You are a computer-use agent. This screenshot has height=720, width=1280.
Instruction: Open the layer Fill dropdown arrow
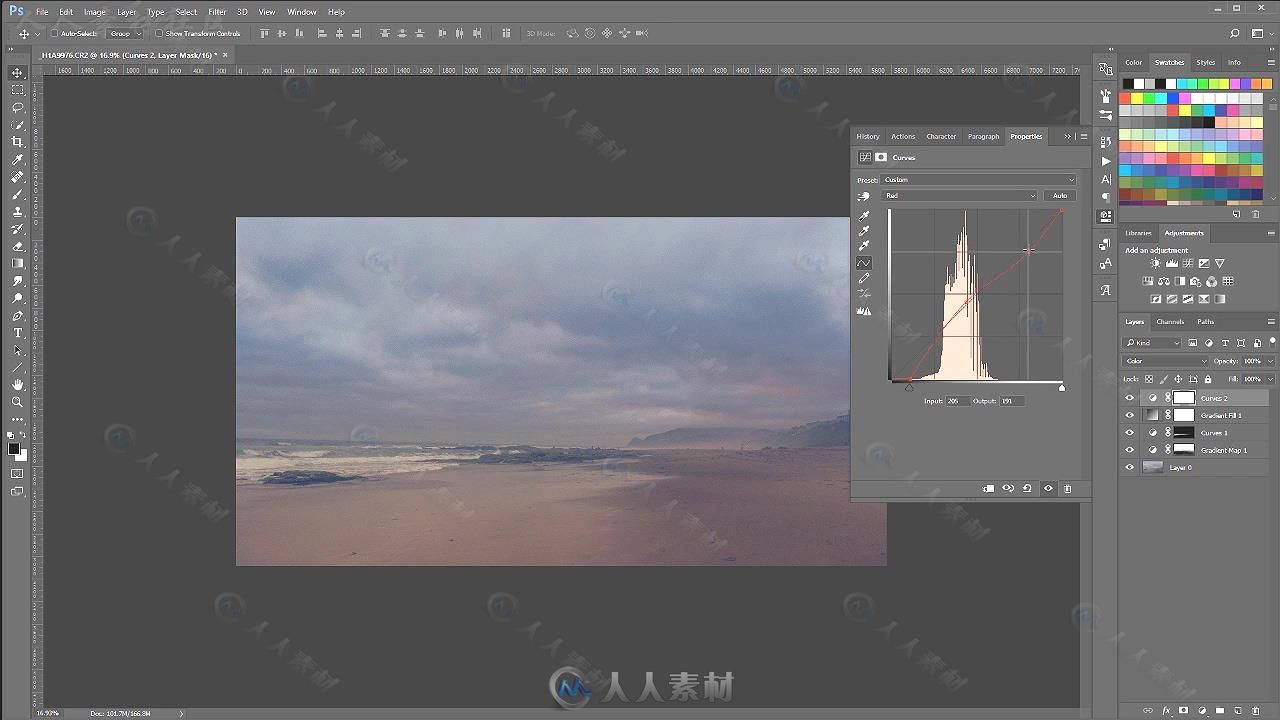[1270, 379]
